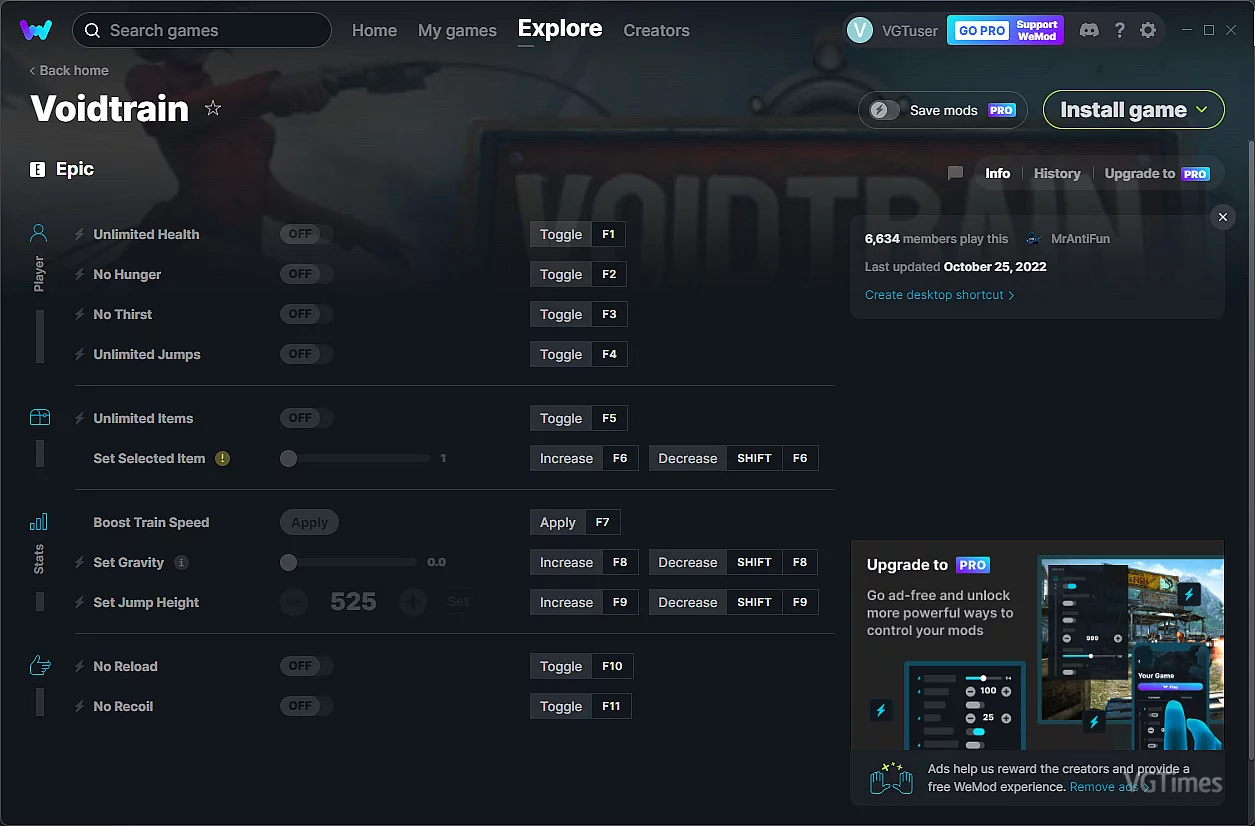Open the help question mark icon
Image resolution: width=1255 pixels, height=826 pixels.
click(1119, 30)
